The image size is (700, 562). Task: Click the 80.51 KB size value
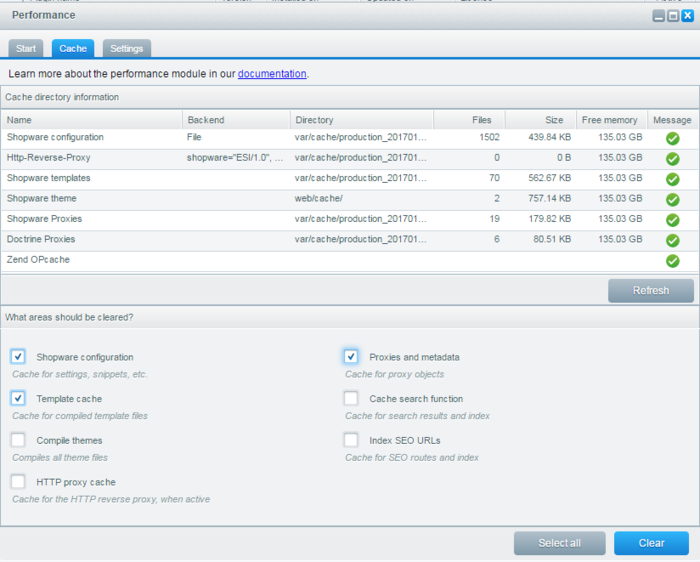click(552, 239)
